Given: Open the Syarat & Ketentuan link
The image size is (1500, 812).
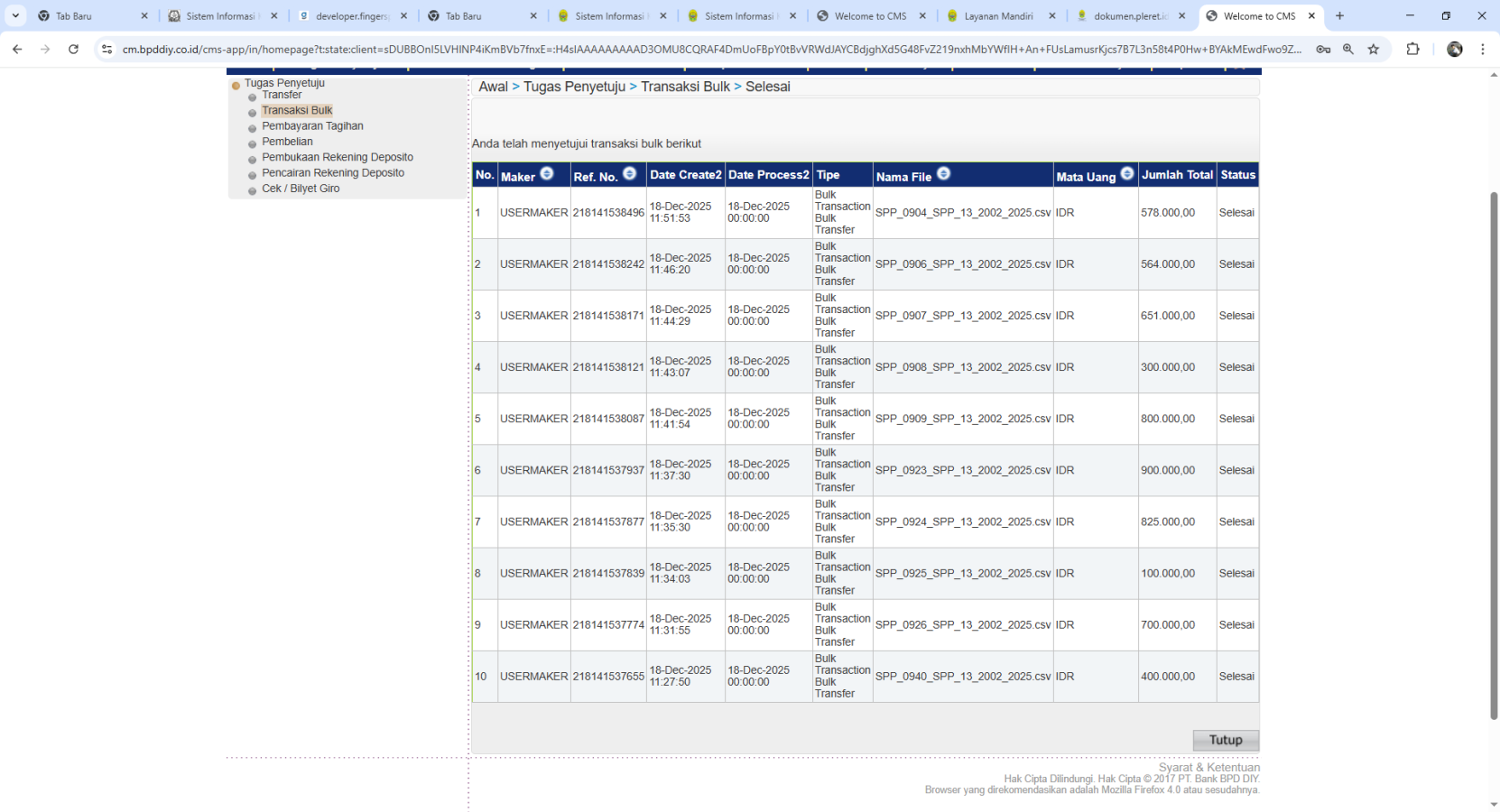Looking at the screenshot, I should click(x=1208, y=767).
